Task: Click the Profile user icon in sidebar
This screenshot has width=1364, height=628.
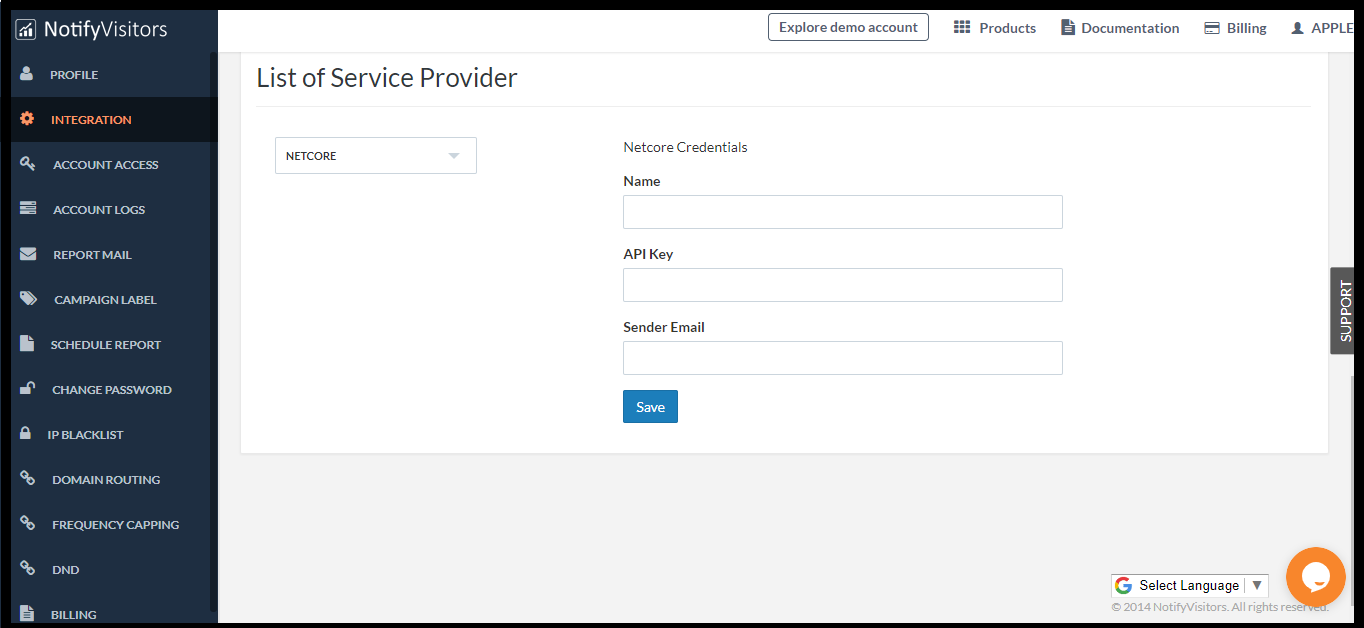Action: [x=27, y=74]
